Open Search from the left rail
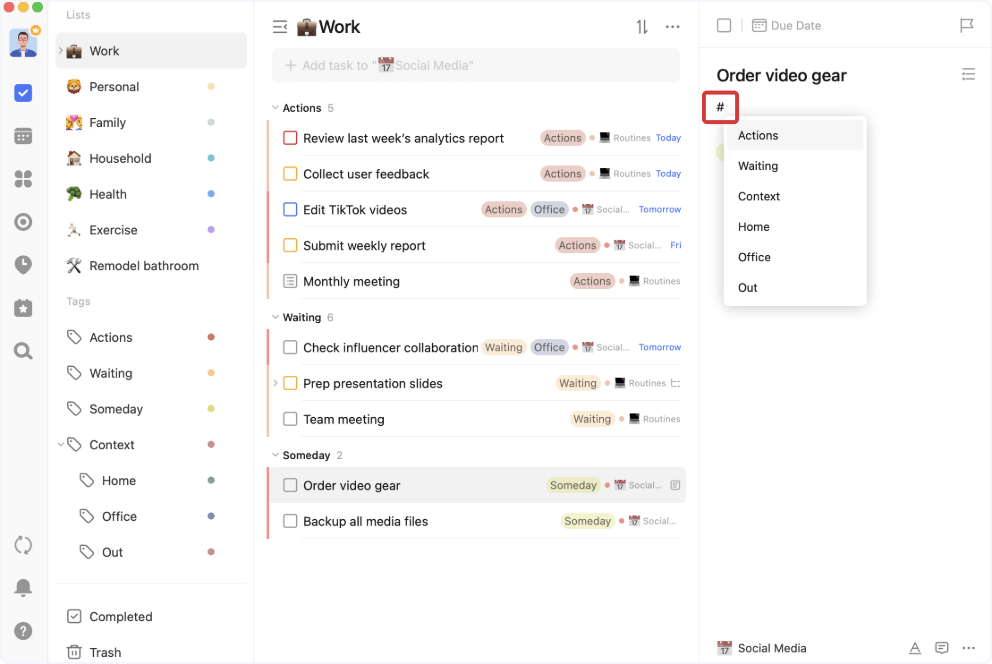 point(23,350)
